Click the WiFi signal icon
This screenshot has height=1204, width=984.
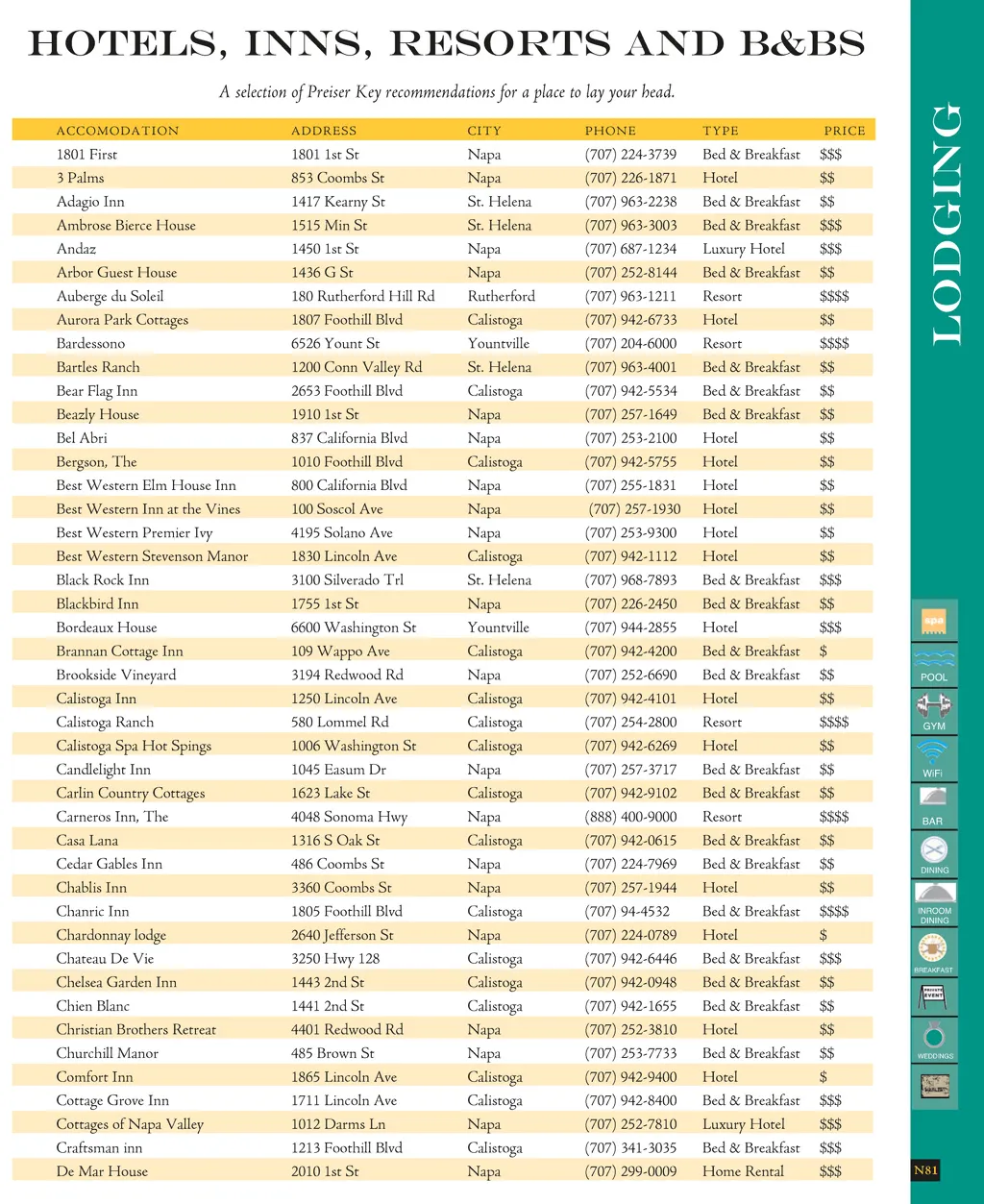coord(933,752)
